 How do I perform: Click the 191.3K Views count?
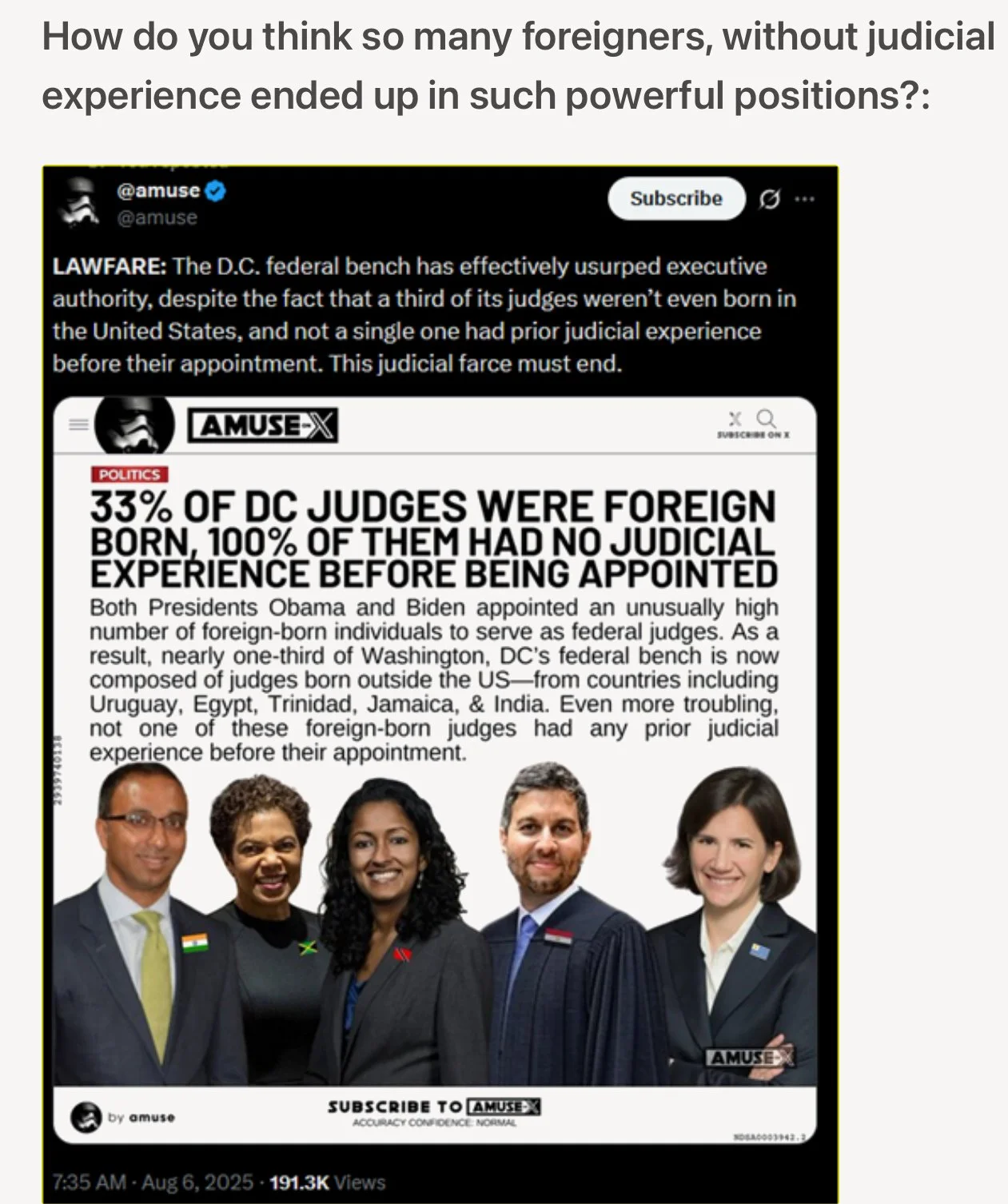coord(327,1182)
